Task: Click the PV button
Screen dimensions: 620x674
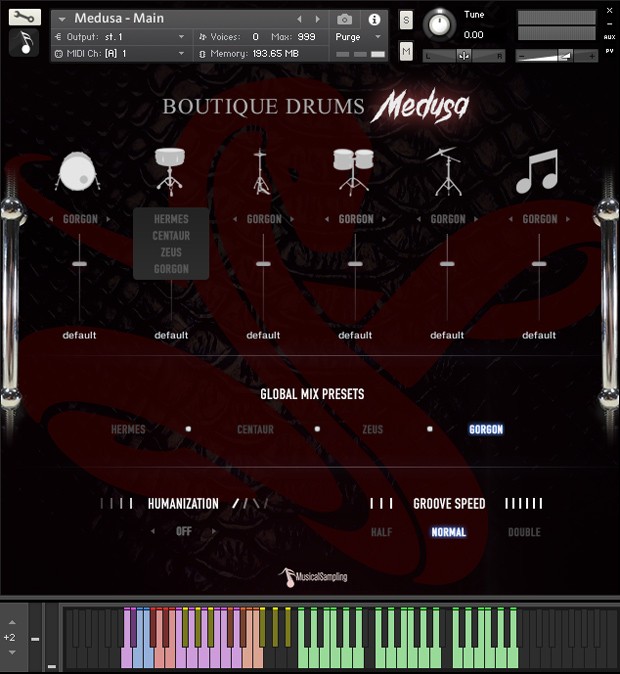Action: click(x=609, y=51)
